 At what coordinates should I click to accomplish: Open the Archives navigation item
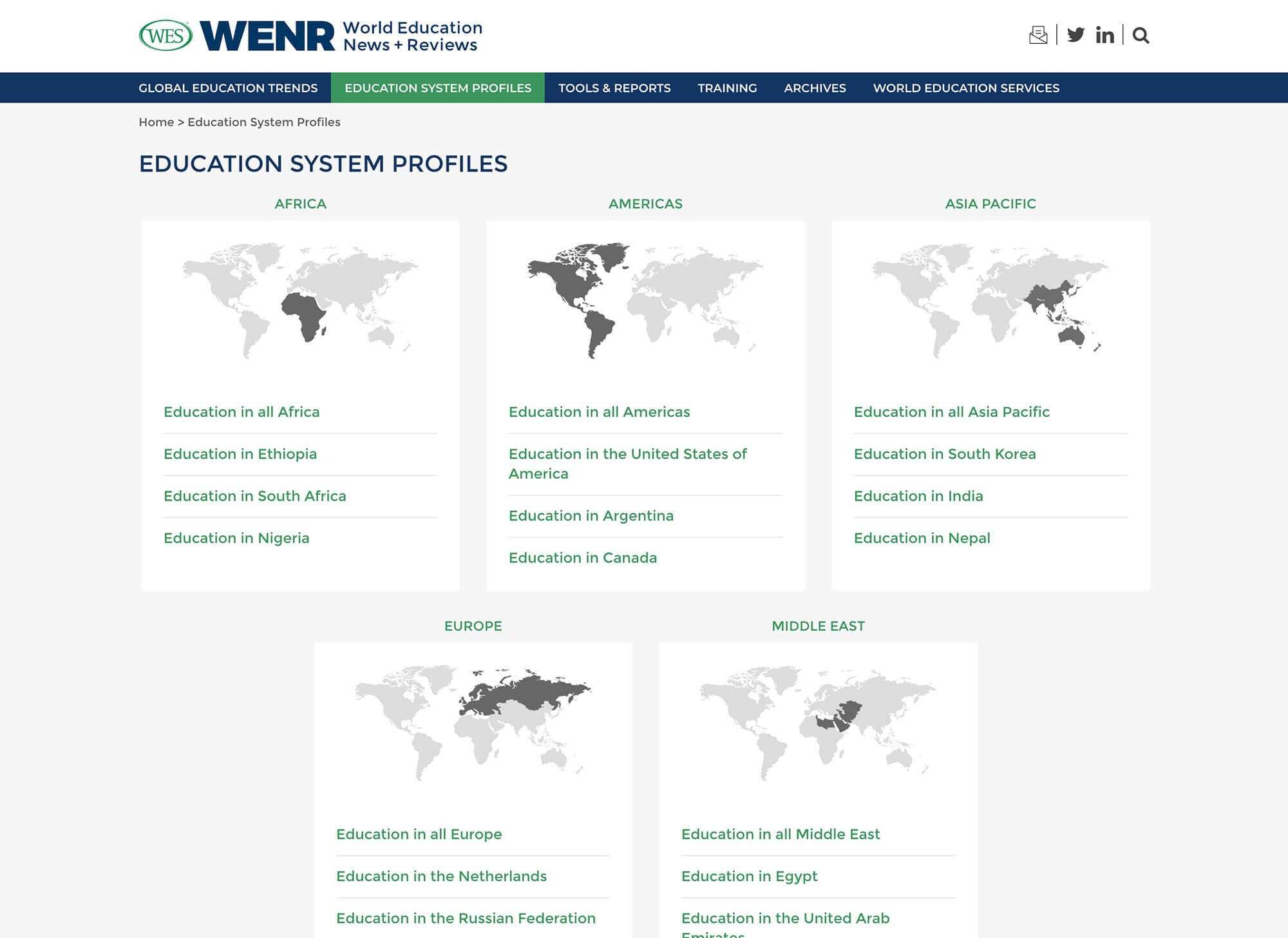(x=815, y=88)
